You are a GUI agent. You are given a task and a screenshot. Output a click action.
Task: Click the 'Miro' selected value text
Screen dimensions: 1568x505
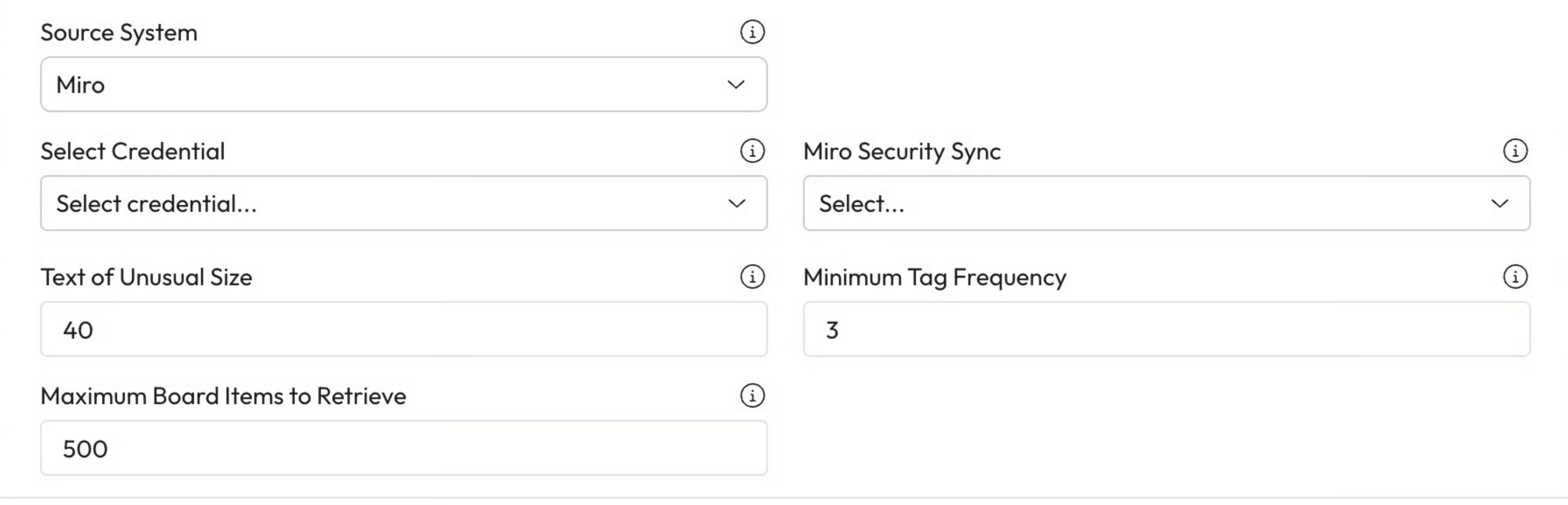click(80, 85)
